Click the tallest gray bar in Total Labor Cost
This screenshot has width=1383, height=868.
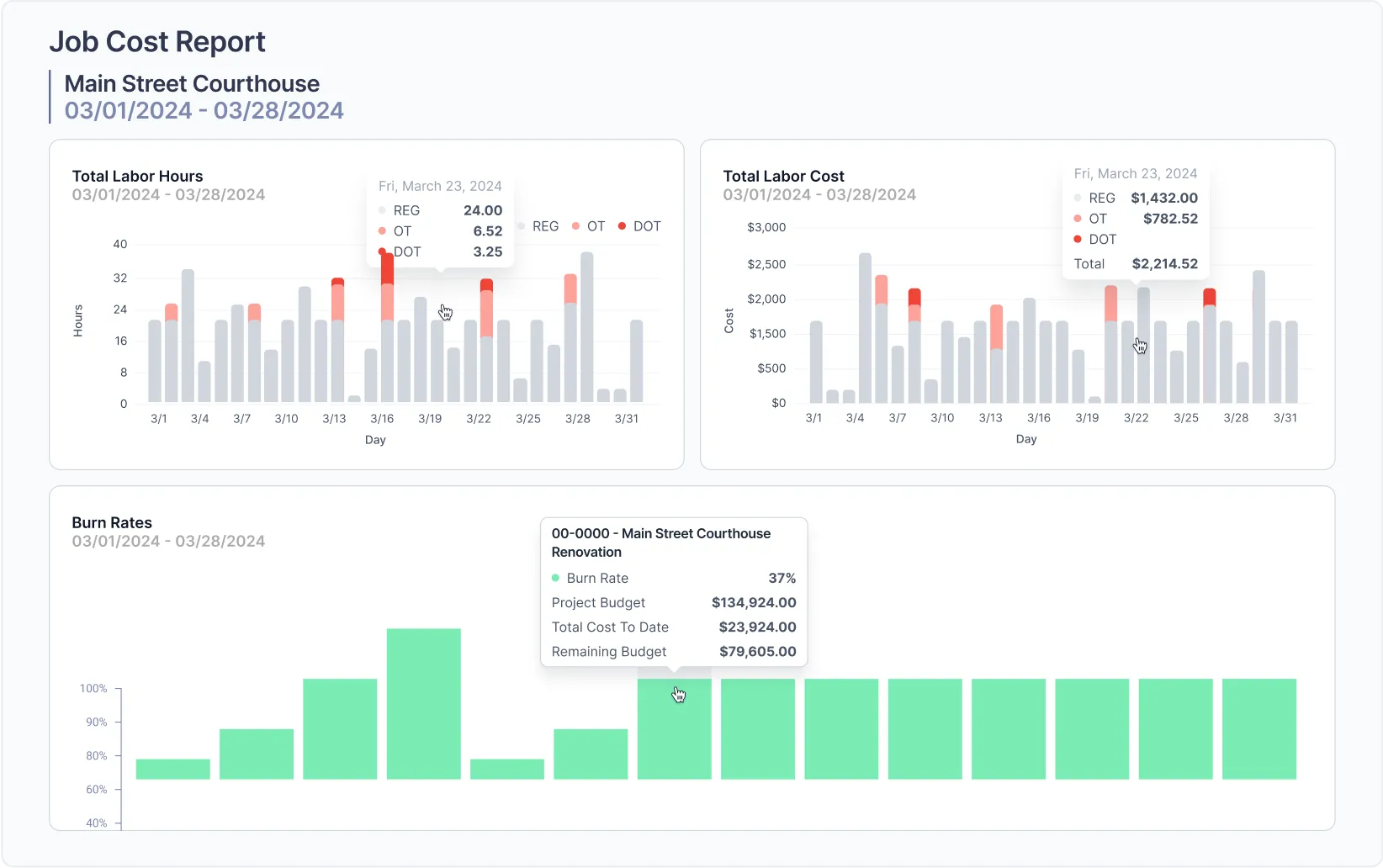(865, 328)
